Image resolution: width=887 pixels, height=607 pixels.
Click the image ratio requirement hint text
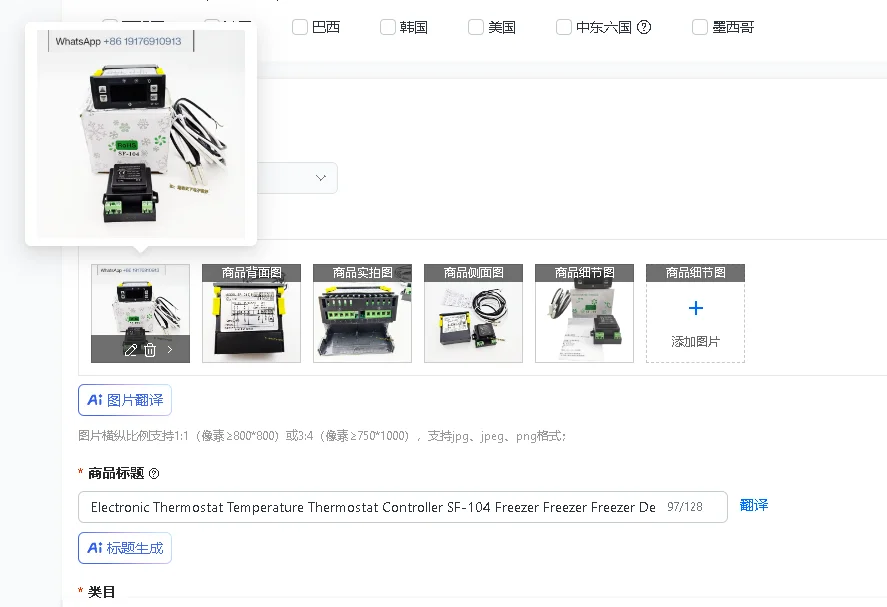(x=322, y=436)
